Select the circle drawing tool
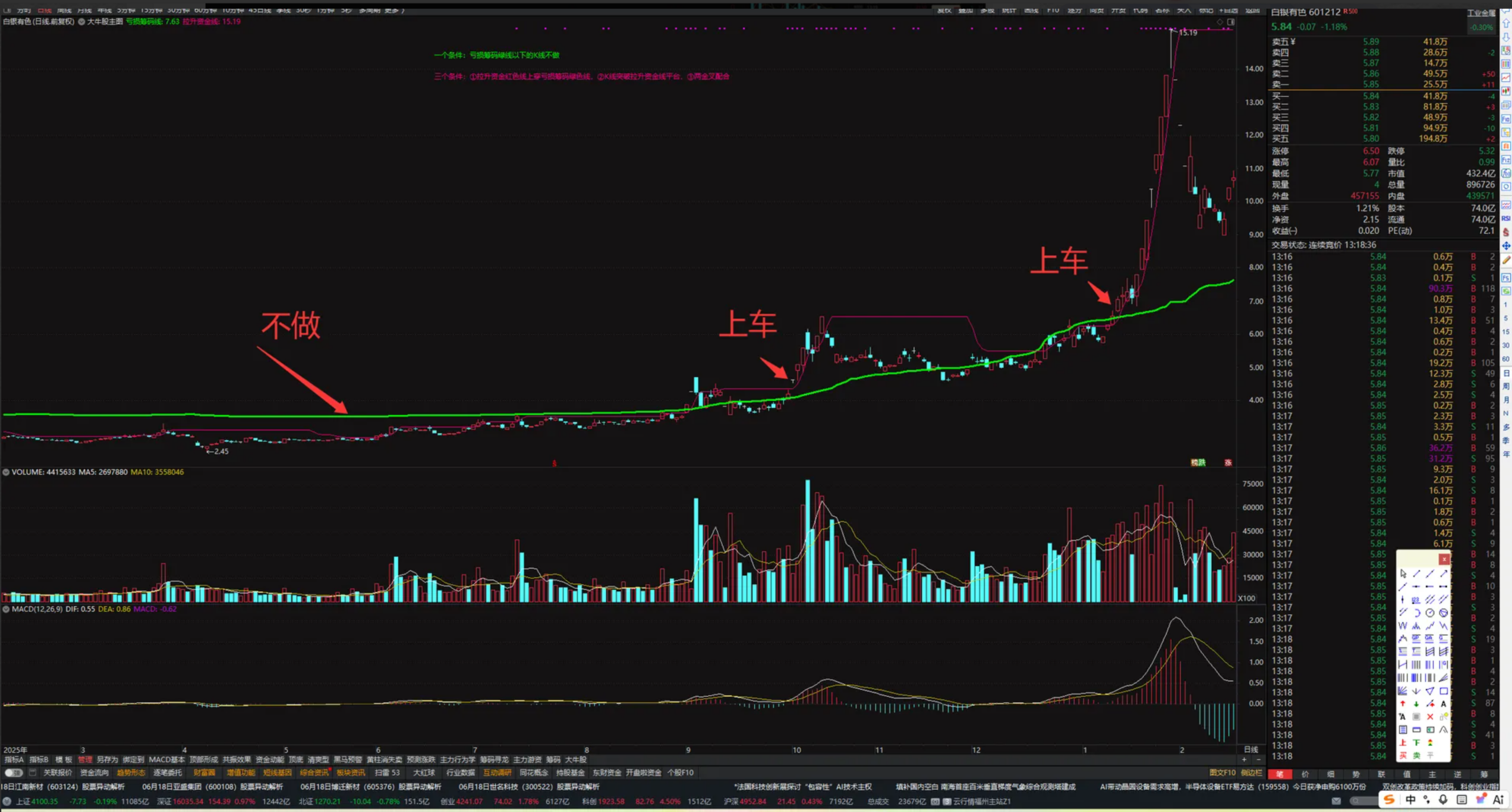The image size is (1512, 812). tap(1430, 612)
